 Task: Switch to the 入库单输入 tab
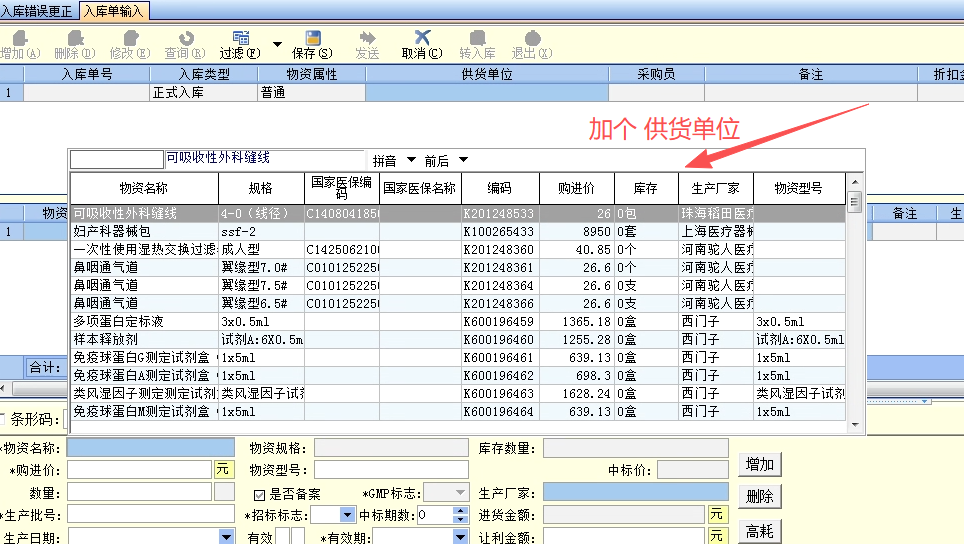pyautogui.click(x=114, y=11)
